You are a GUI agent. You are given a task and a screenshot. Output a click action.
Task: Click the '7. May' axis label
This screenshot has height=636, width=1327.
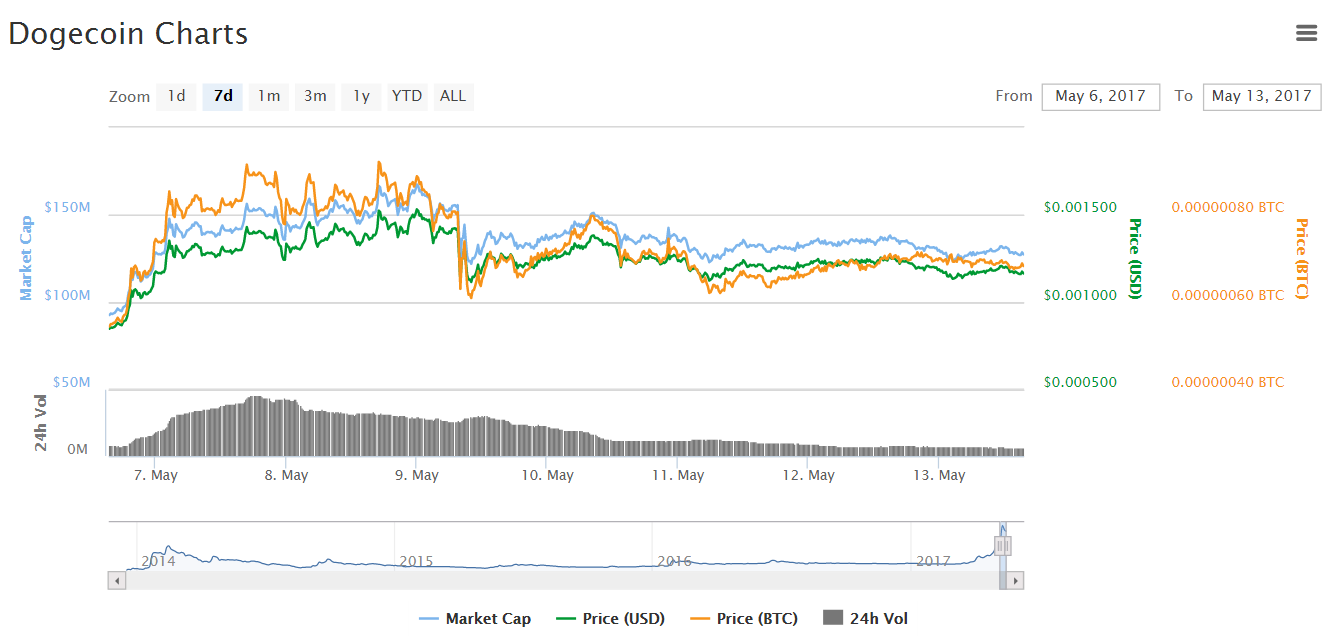point(157,475)
